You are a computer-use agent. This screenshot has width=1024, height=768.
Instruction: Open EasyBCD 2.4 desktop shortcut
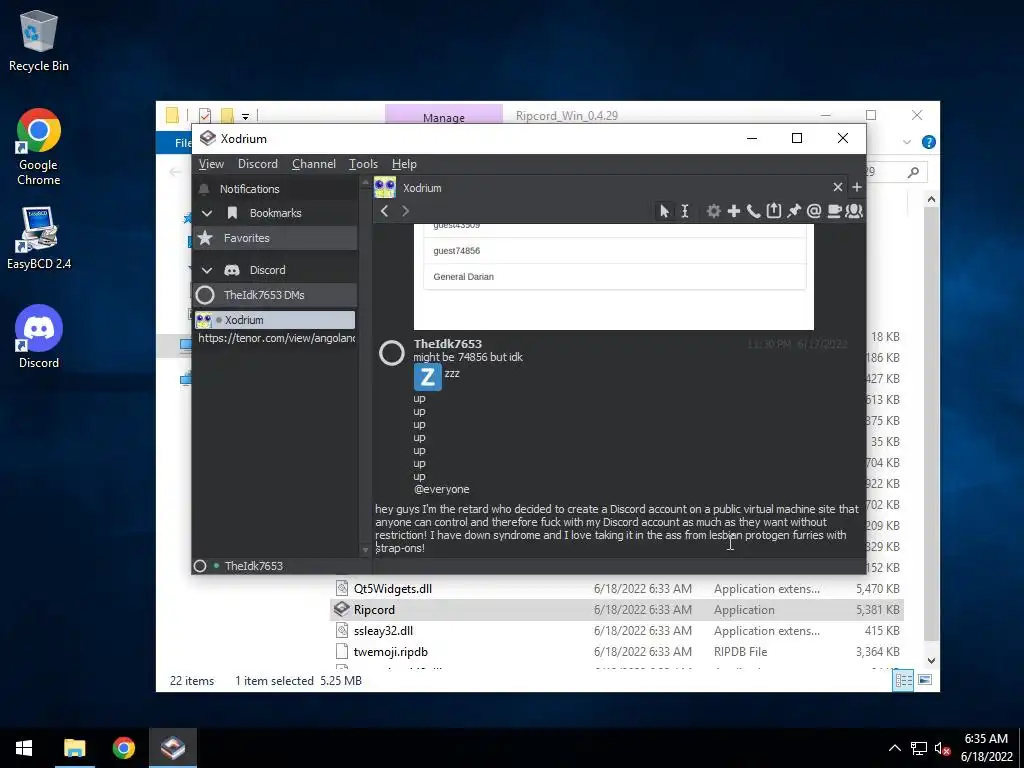(39, 238)
